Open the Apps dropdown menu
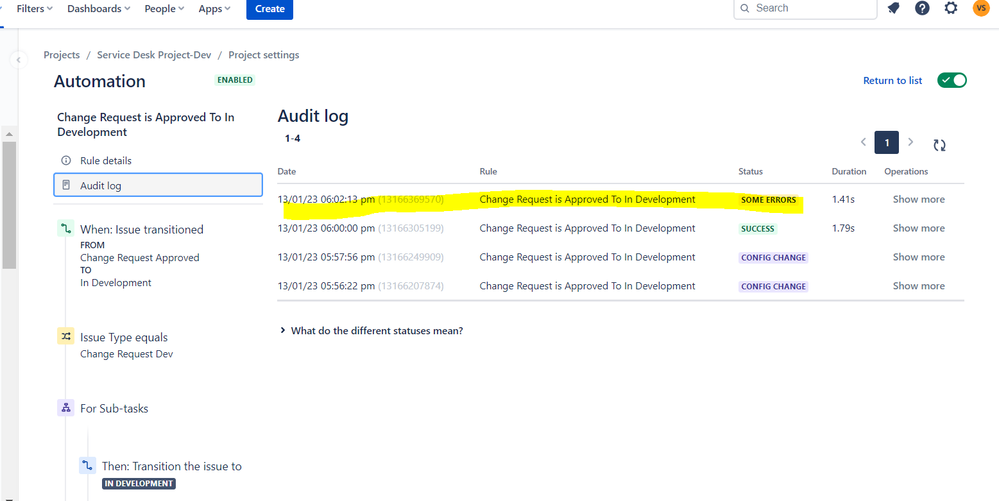 [214, 9]
